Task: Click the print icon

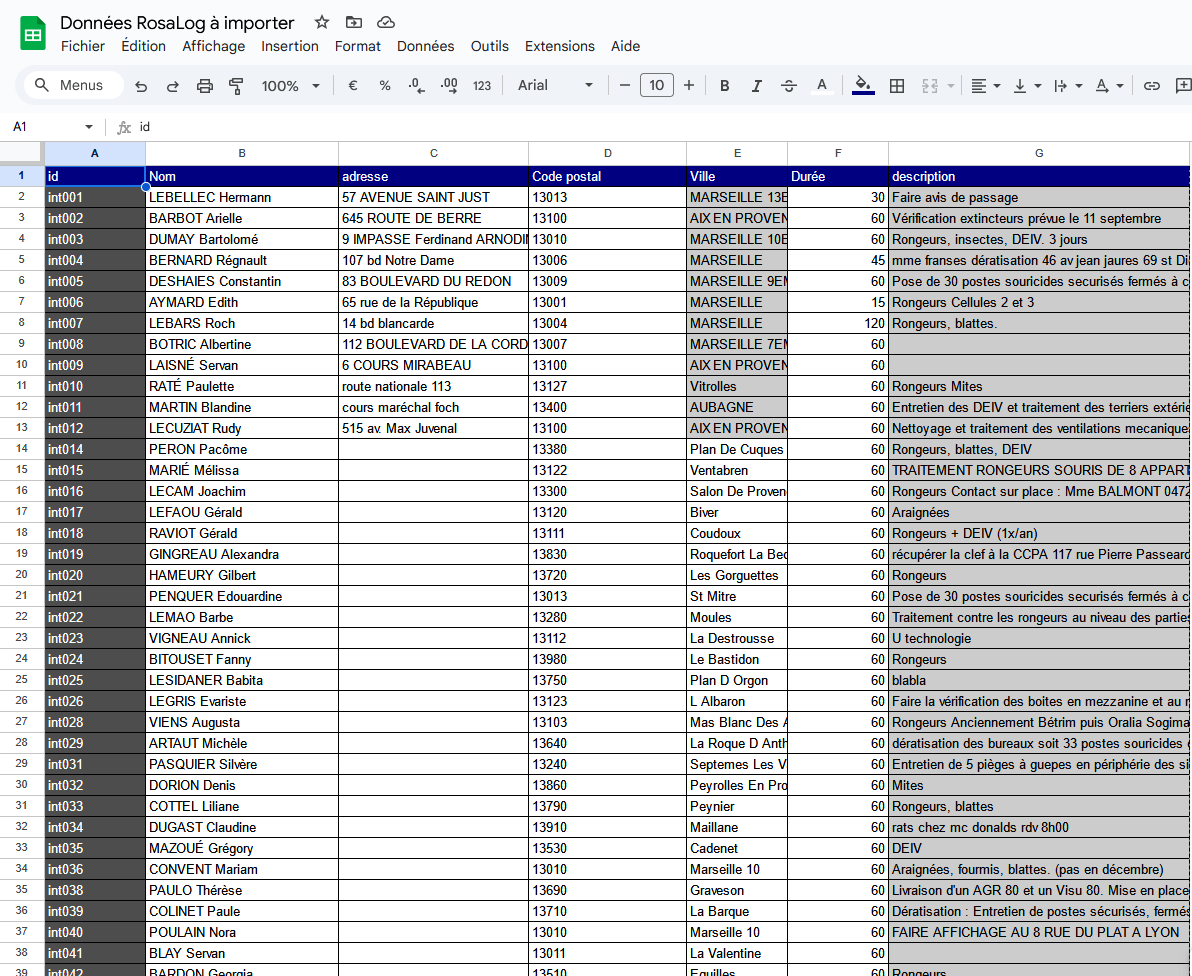Action: (205, 86)
